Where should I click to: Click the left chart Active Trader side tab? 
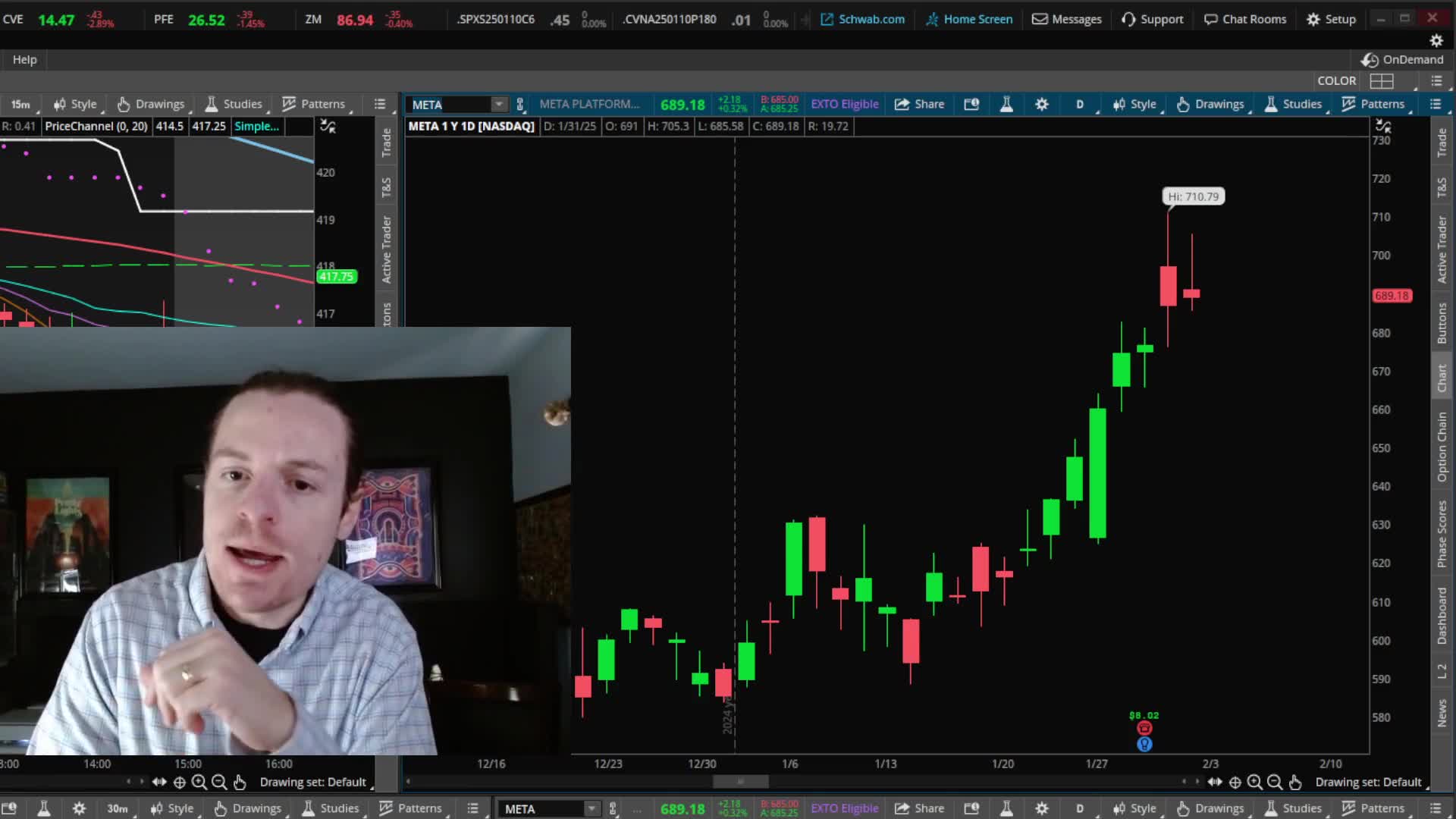coord(386,249)
